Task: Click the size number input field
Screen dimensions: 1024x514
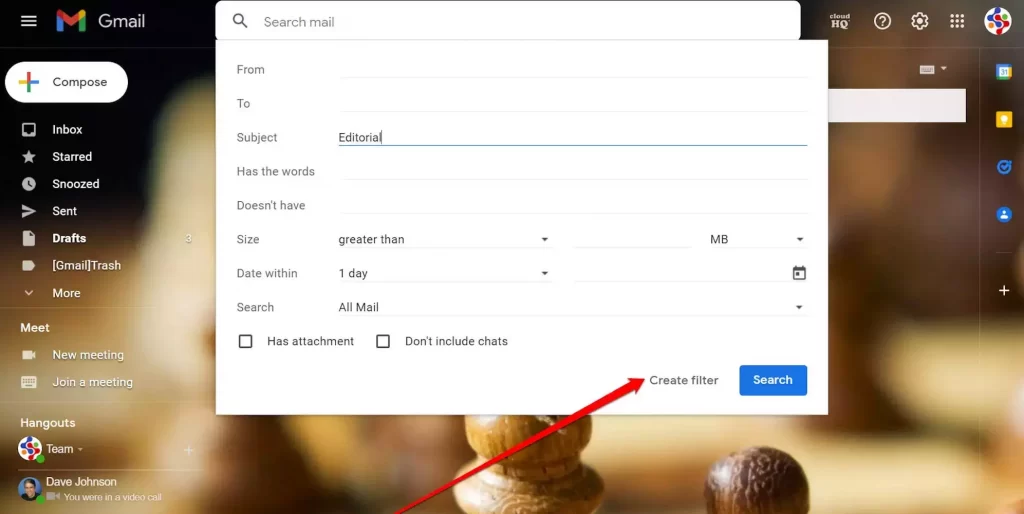Action: (632, 240)
